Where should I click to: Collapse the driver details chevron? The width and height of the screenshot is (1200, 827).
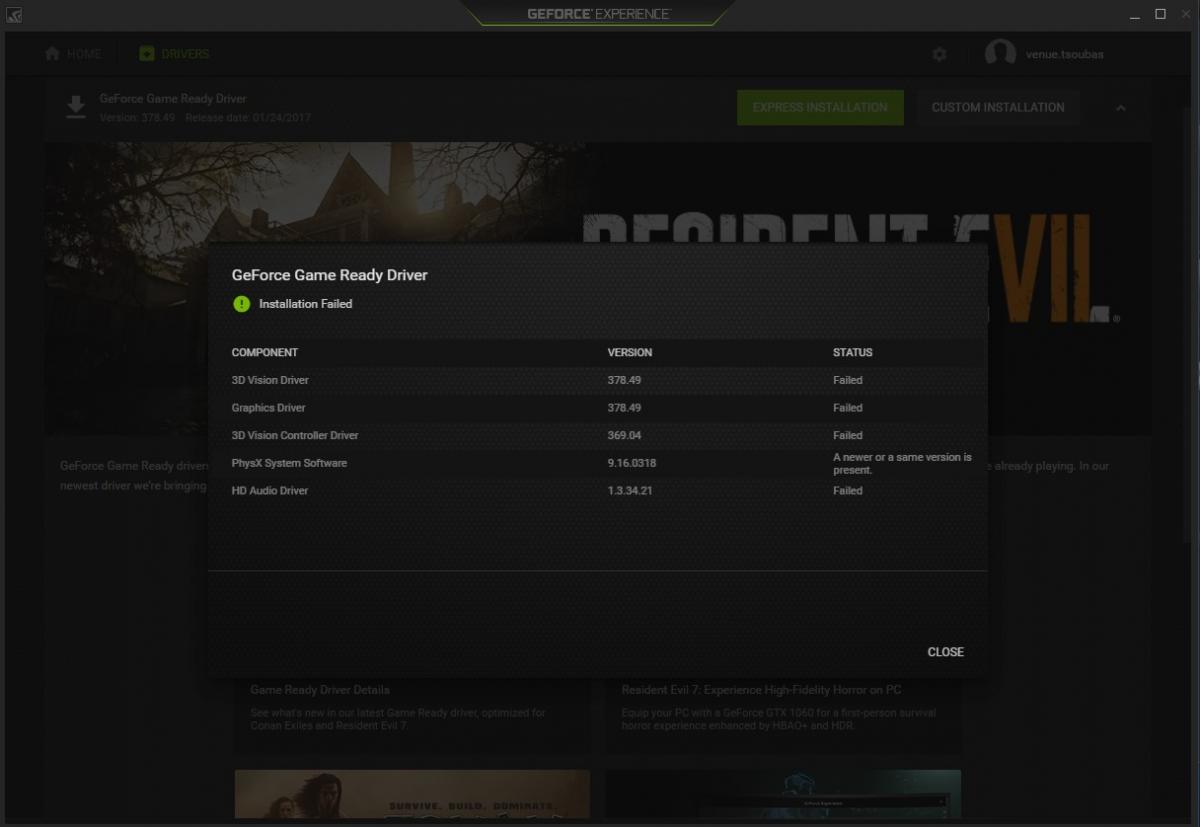pyautogui.click(x=1120, y=108)
